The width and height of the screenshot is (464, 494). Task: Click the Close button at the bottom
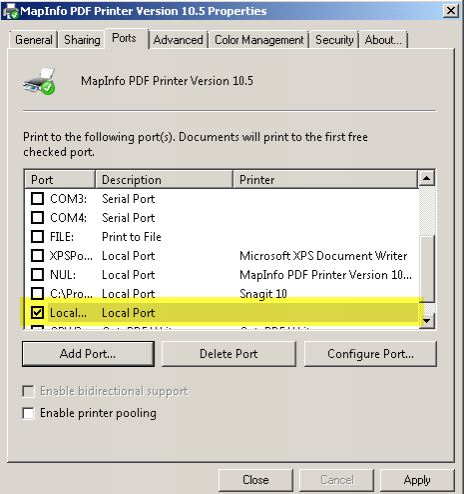[x=256, y=480]
